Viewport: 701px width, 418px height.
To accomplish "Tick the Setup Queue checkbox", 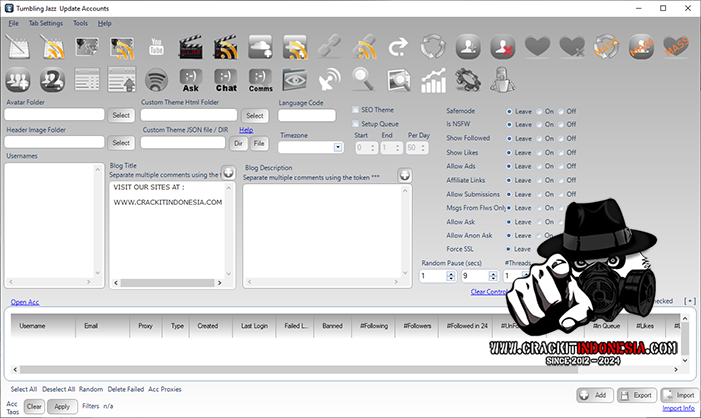I will [x=355, y=123].
